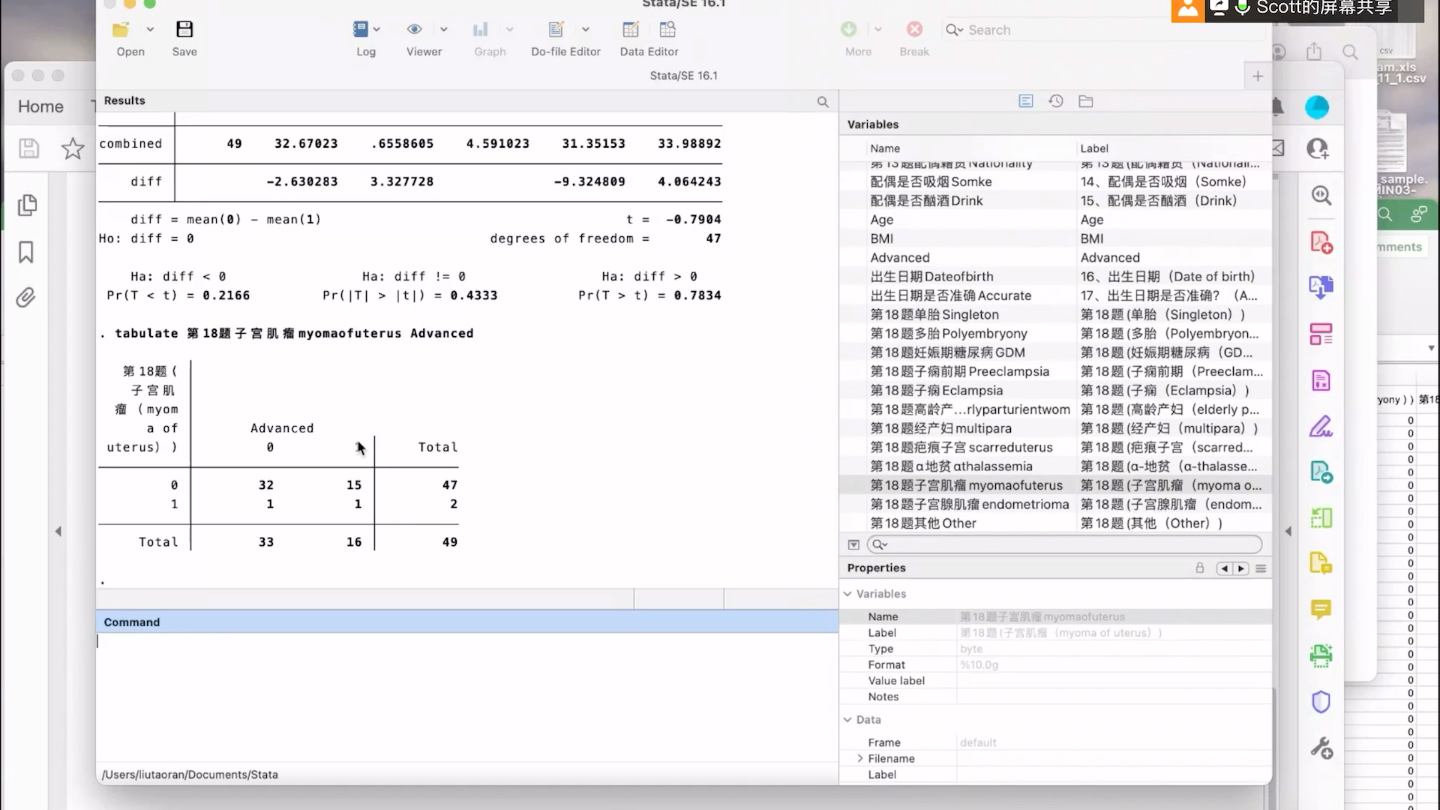Toggle the Properties lock icon

click(1200, 568)
